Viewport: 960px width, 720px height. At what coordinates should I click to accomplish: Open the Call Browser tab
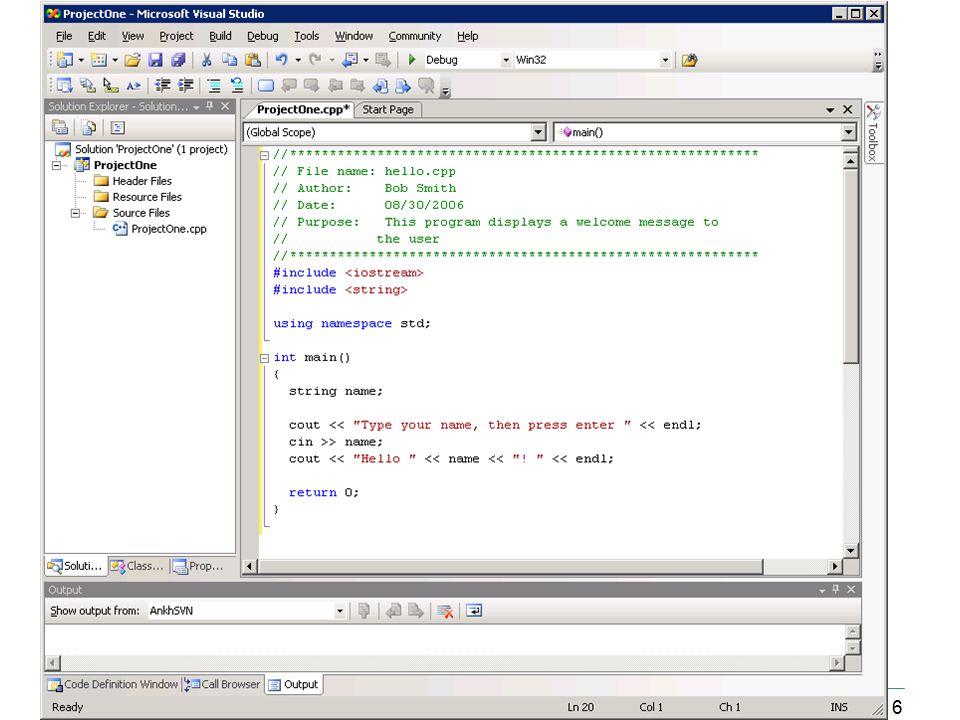(223, 684)
